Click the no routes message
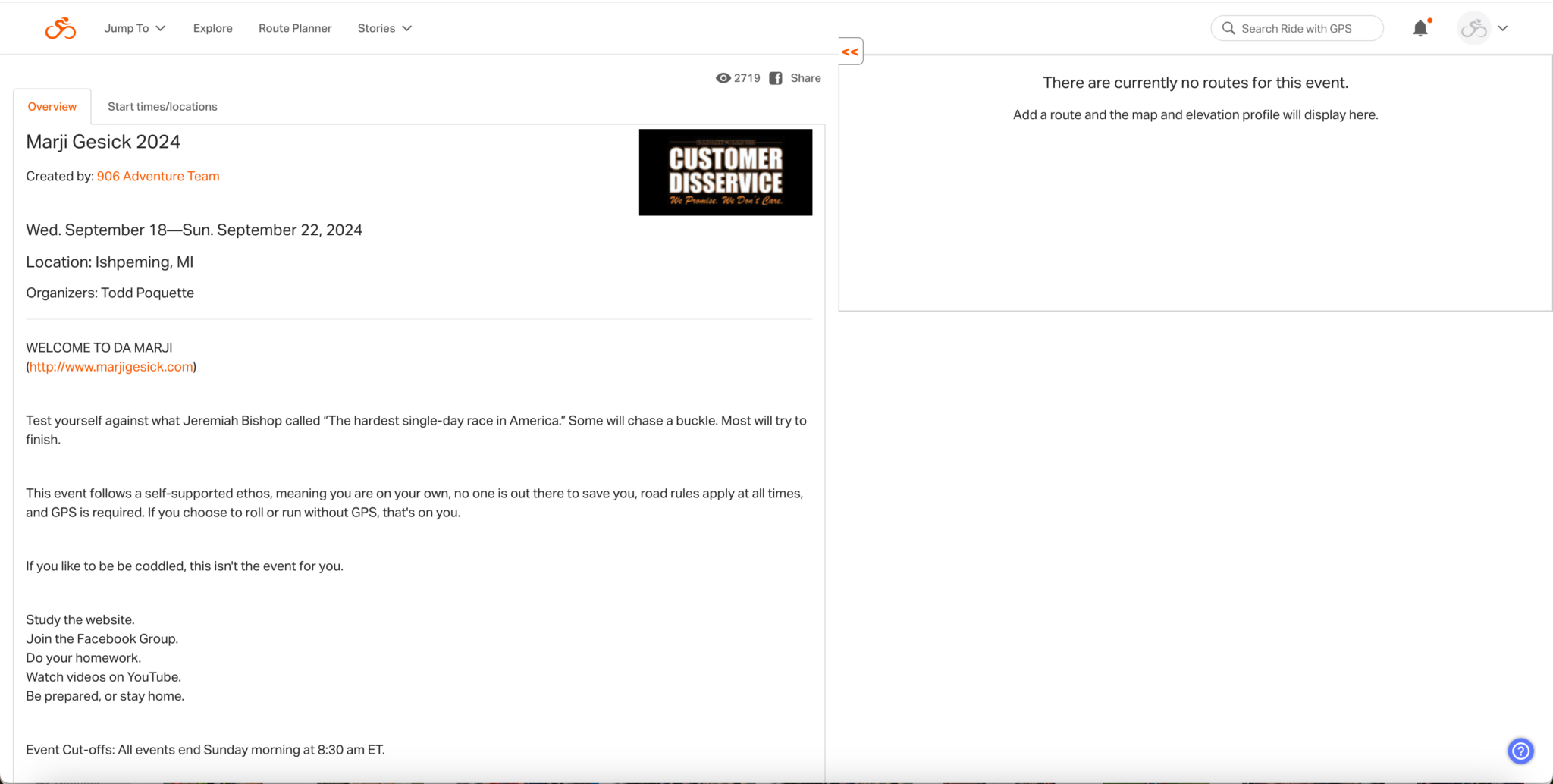 (1195, 83)
